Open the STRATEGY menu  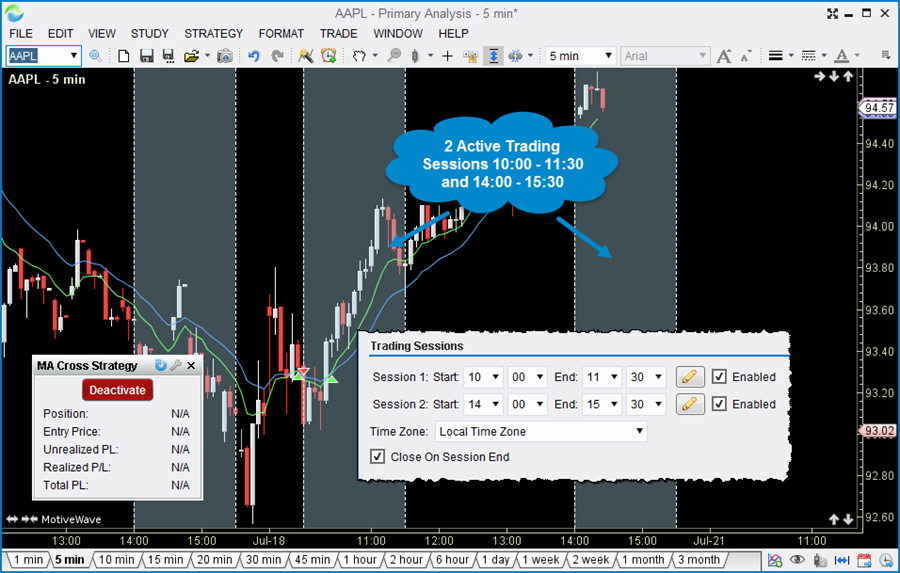click(214, 33)
